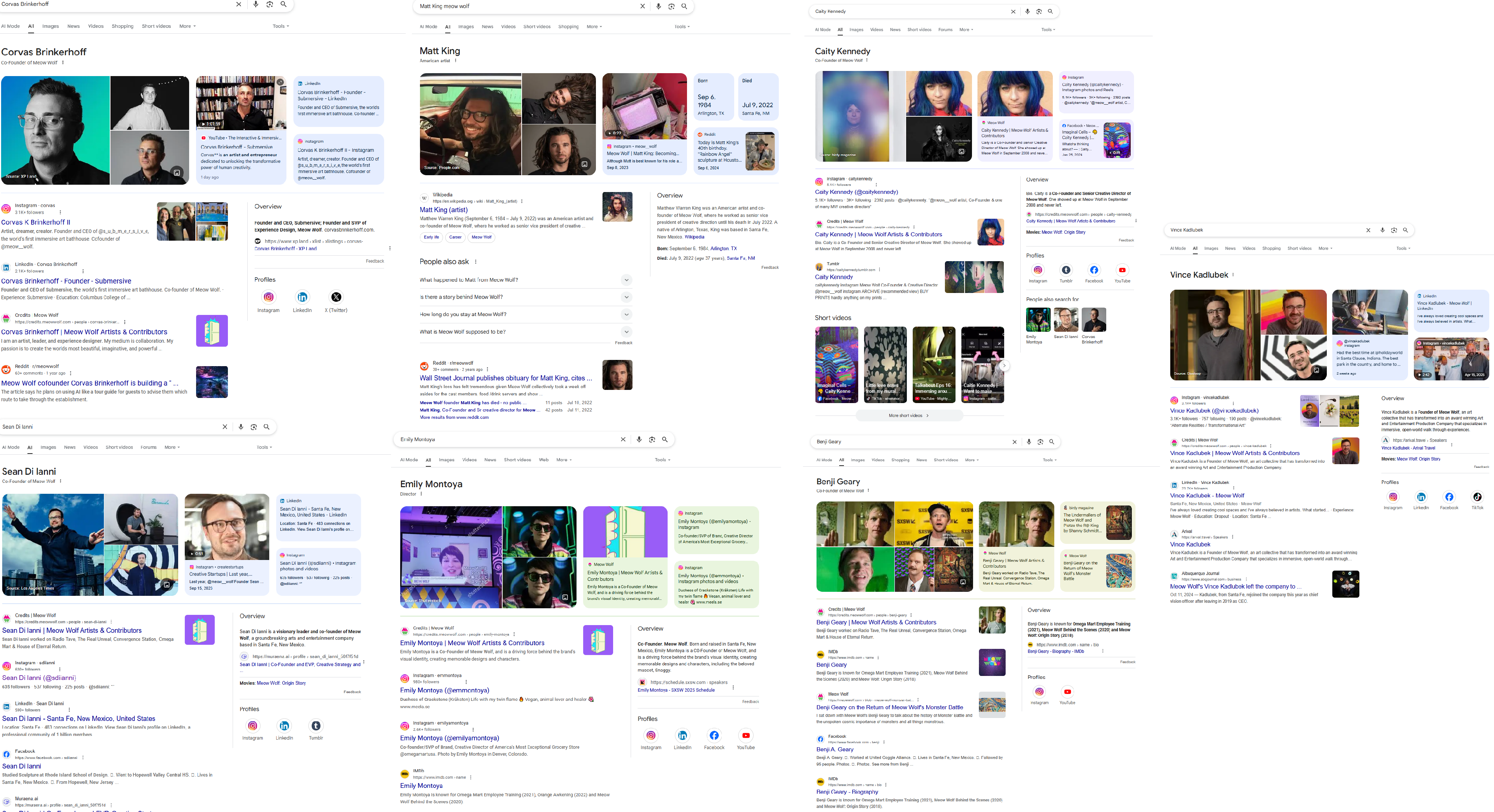This screenshot has height=812, width=1494.
Task: Switch to Images tab in Corvas Brinkerhoff results
Action: [x=50, y=26]
